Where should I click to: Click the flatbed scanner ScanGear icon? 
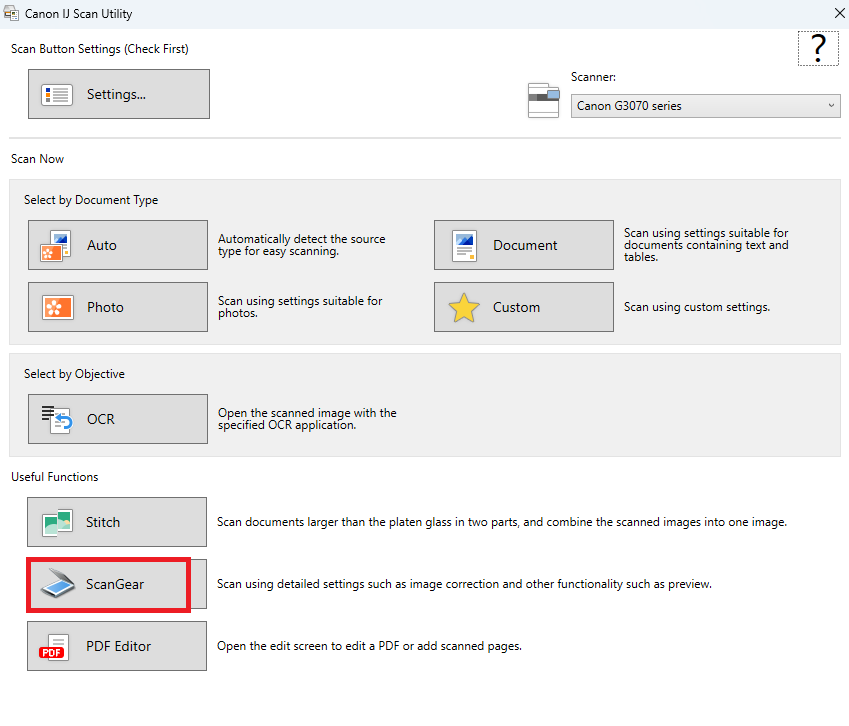click(x=57, y=585)
